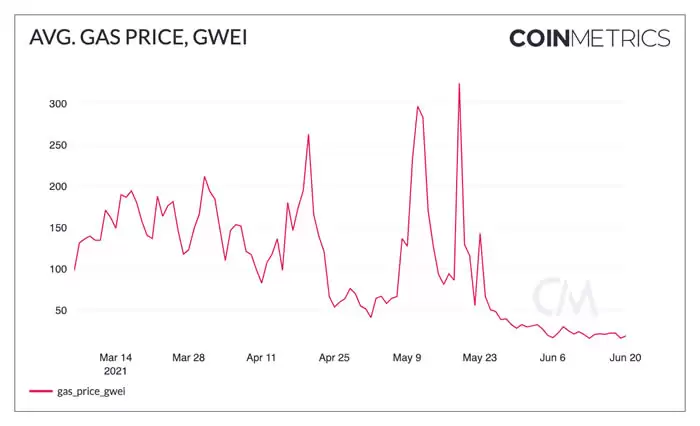This screenshot has height=426, width=700.
Task: Click the 2021 year label
Action: (116, 370)
